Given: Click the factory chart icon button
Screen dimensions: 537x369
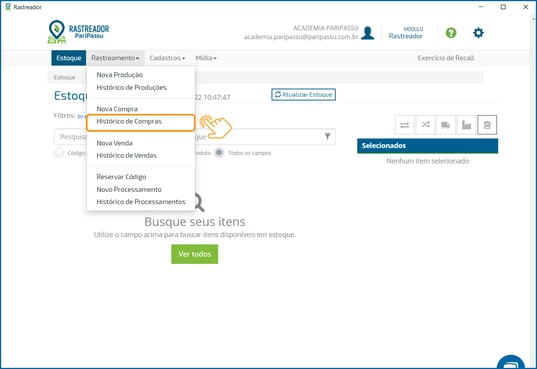Looking at the screenshot, I should coord(466,125).
